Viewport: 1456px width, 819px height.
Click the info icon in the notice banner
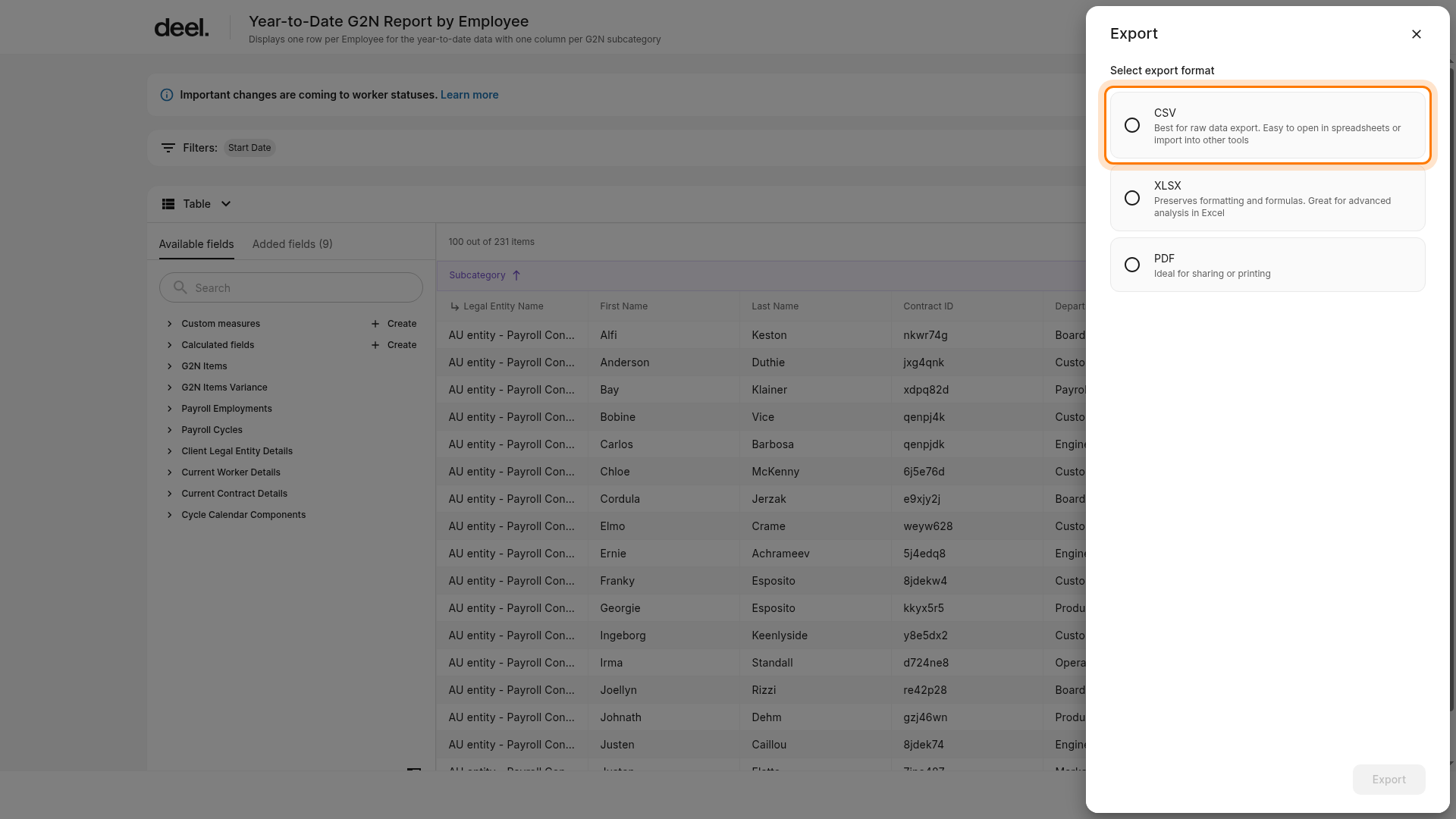(x=167, y=95)
